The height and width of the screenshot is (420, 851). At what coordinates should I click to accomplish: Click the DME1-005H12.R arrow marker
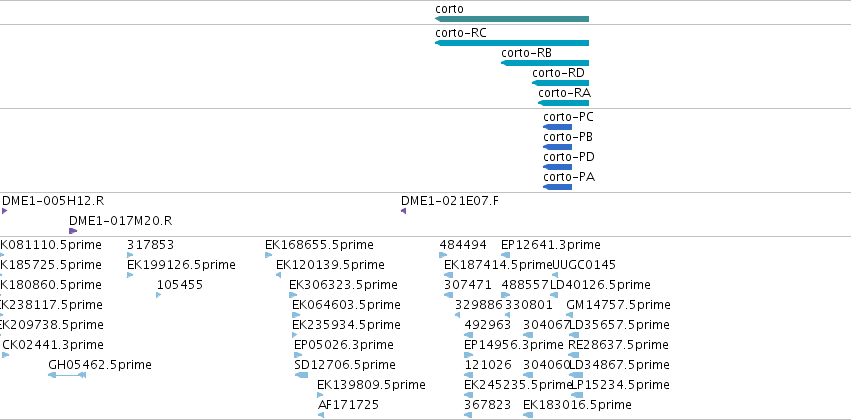(x=4, y=211)
